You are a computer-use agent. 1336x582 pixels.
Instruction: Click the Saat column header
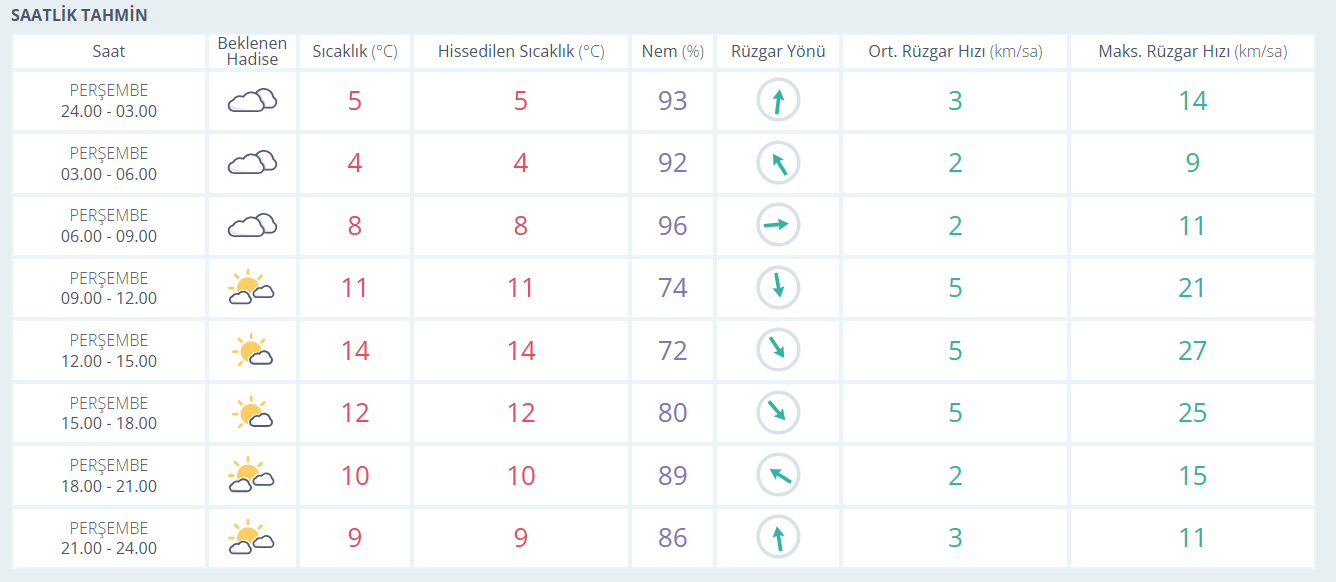109,52
